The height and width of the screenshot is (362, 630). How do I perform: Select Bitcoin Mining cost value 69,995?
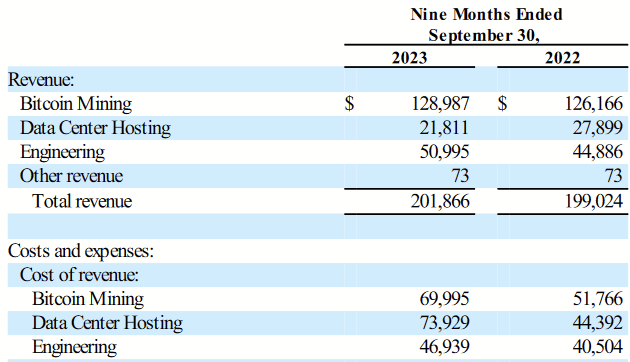(444, 299)
